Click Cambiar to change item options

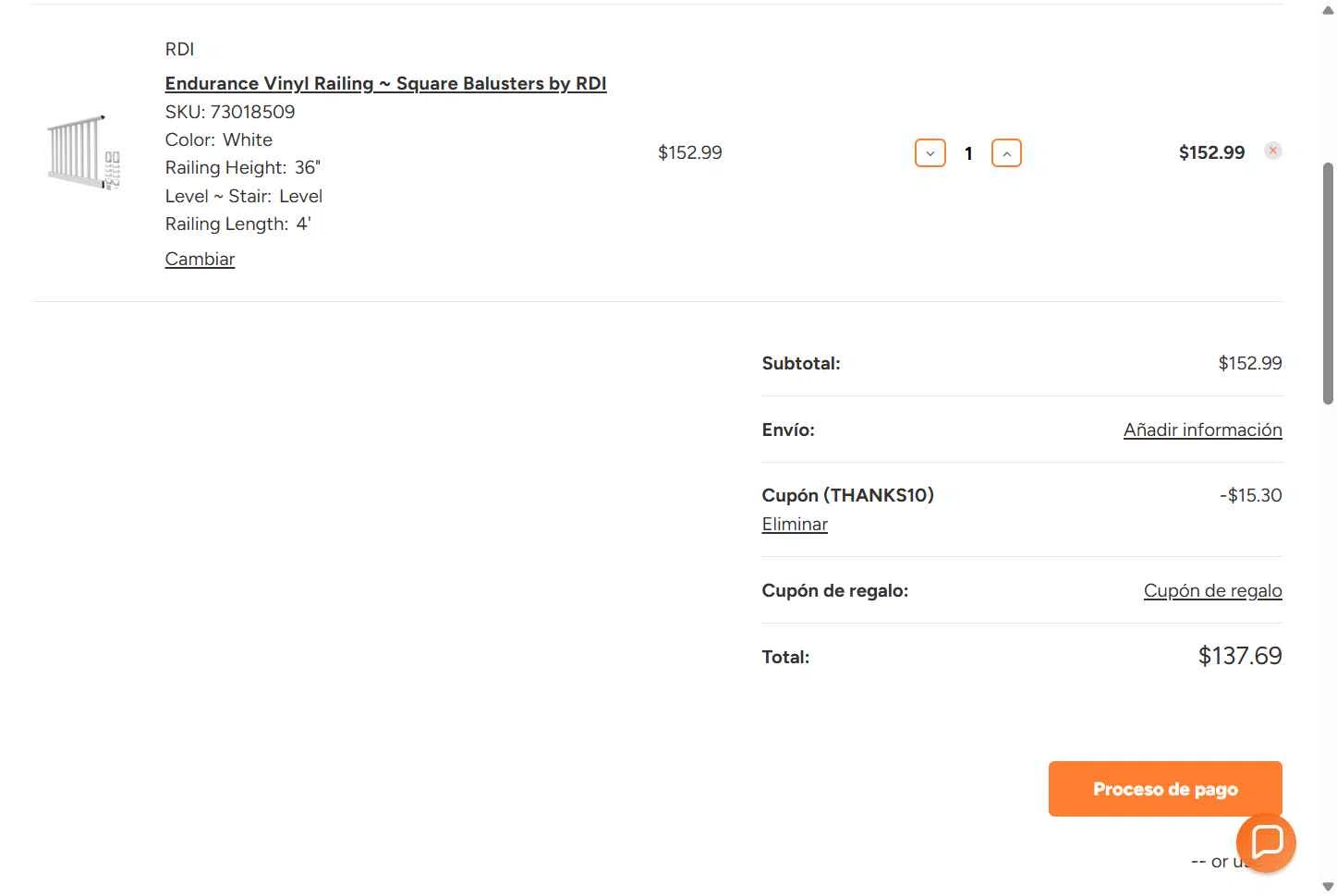200,259
